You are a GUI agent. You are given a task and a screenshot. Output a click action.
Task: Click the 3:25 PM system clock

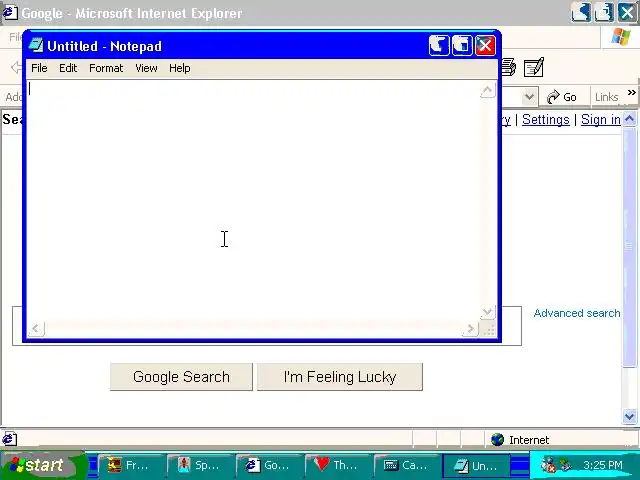603,465
